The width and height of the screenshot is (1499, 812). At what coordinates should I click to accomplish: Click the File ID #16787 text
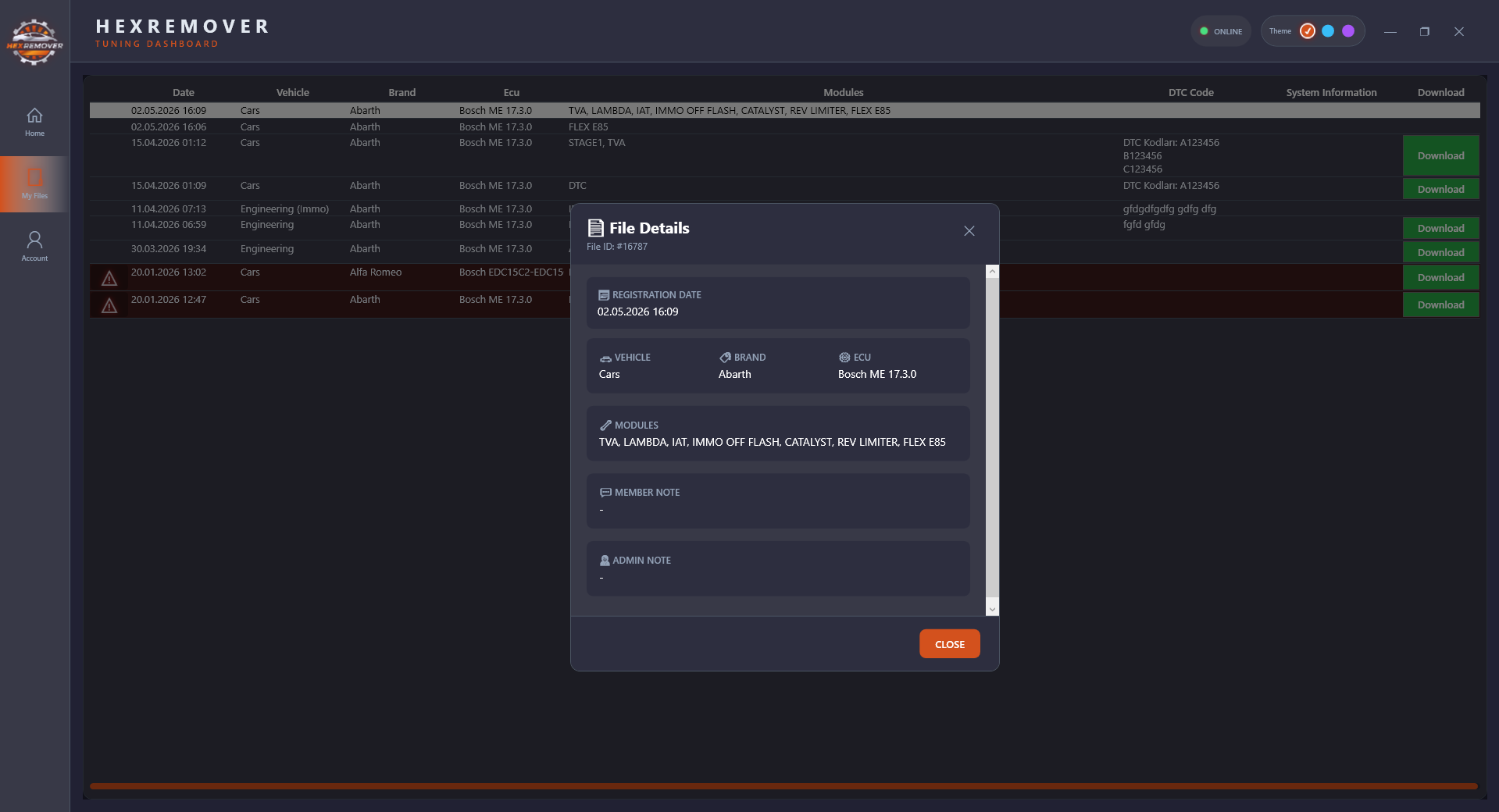coord(617,247)
